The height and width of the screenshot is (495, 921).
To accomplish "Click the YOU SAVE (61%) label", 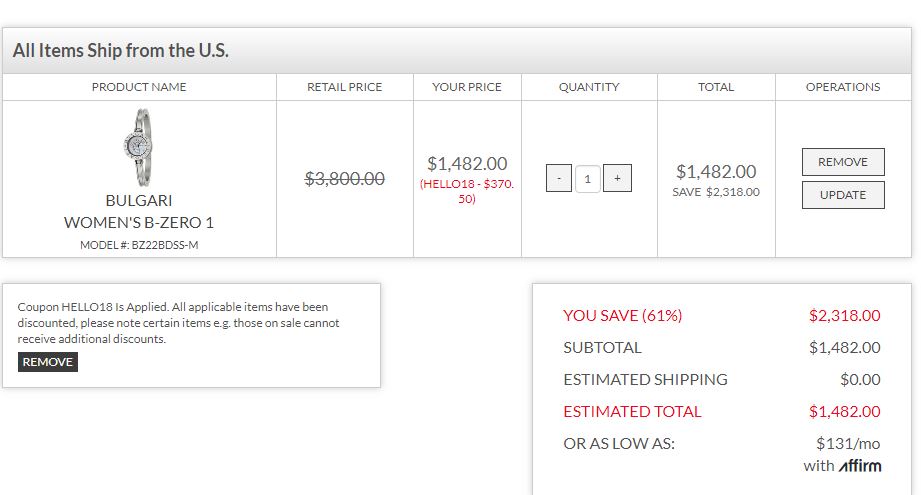I will point(622,315).
